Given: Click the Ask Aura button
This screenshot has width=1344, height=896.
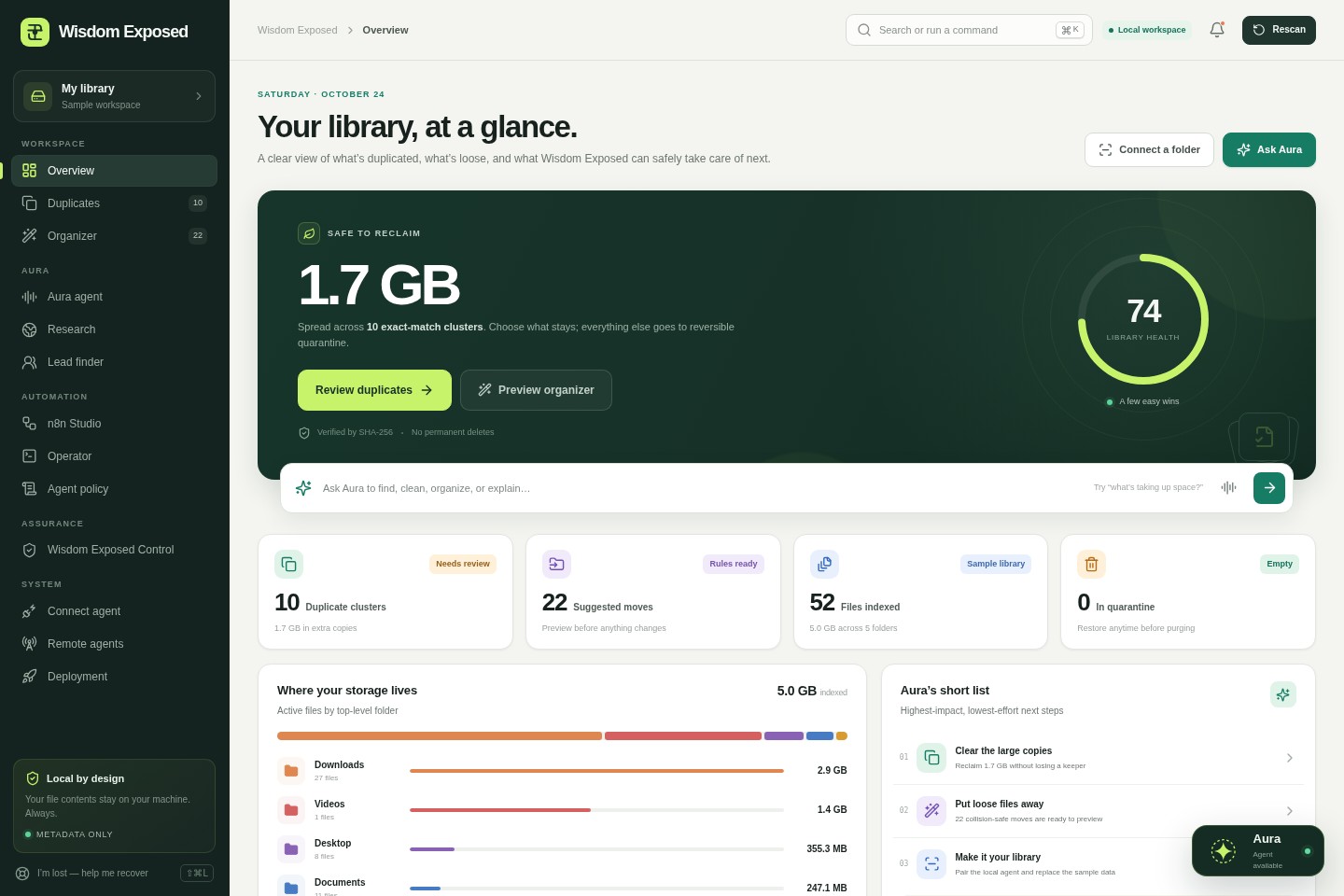Looking at the screenshot, I should 1269,149.
